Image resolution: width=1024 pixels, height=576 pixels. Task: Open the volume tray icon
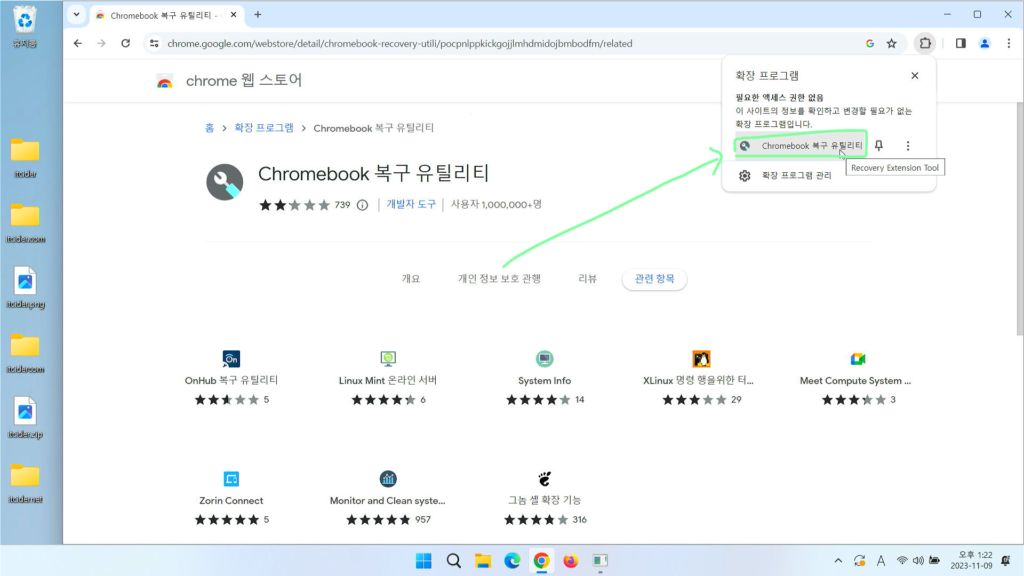tap(918, 561)
